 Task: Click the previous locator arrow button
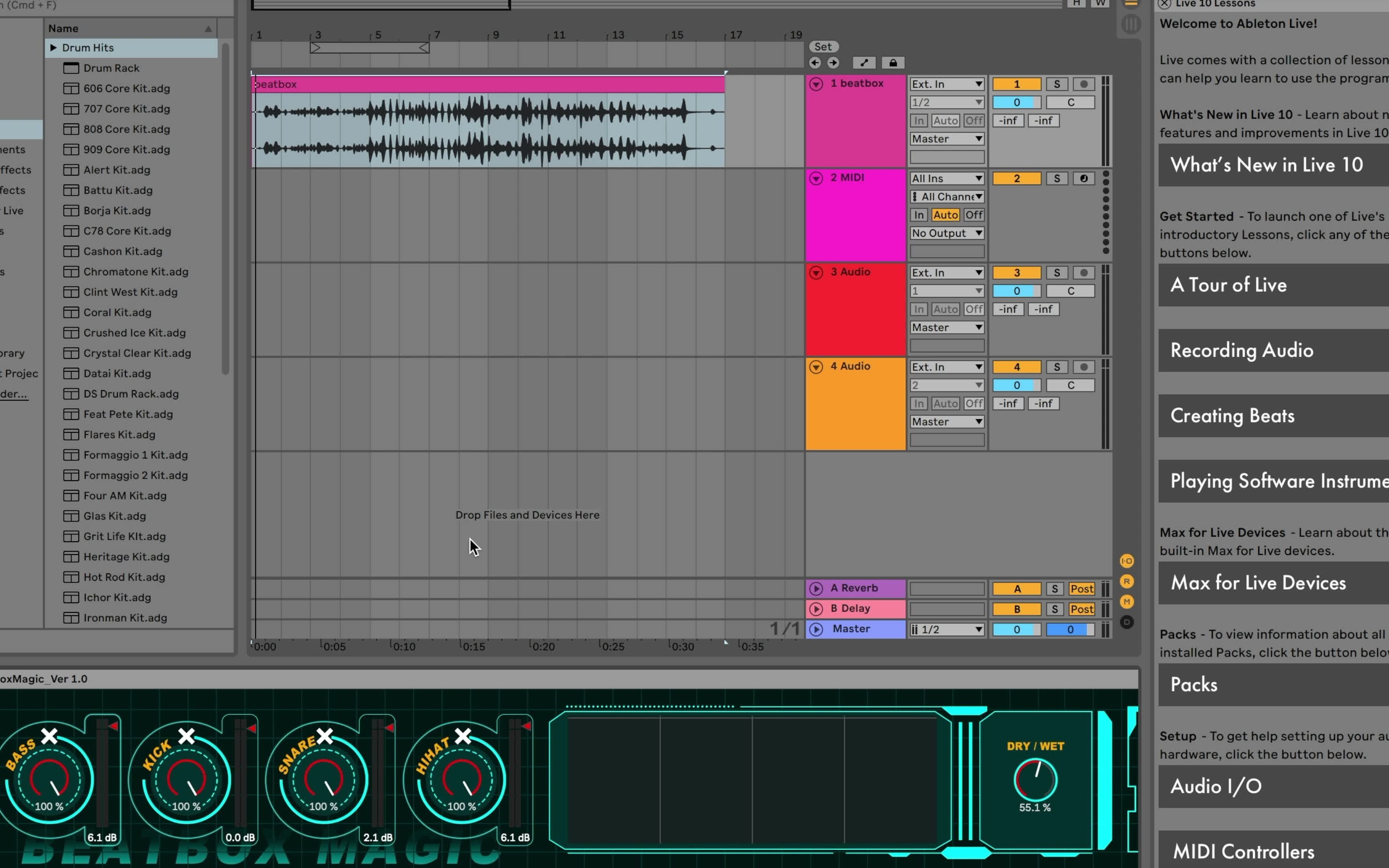pos(814,63)
